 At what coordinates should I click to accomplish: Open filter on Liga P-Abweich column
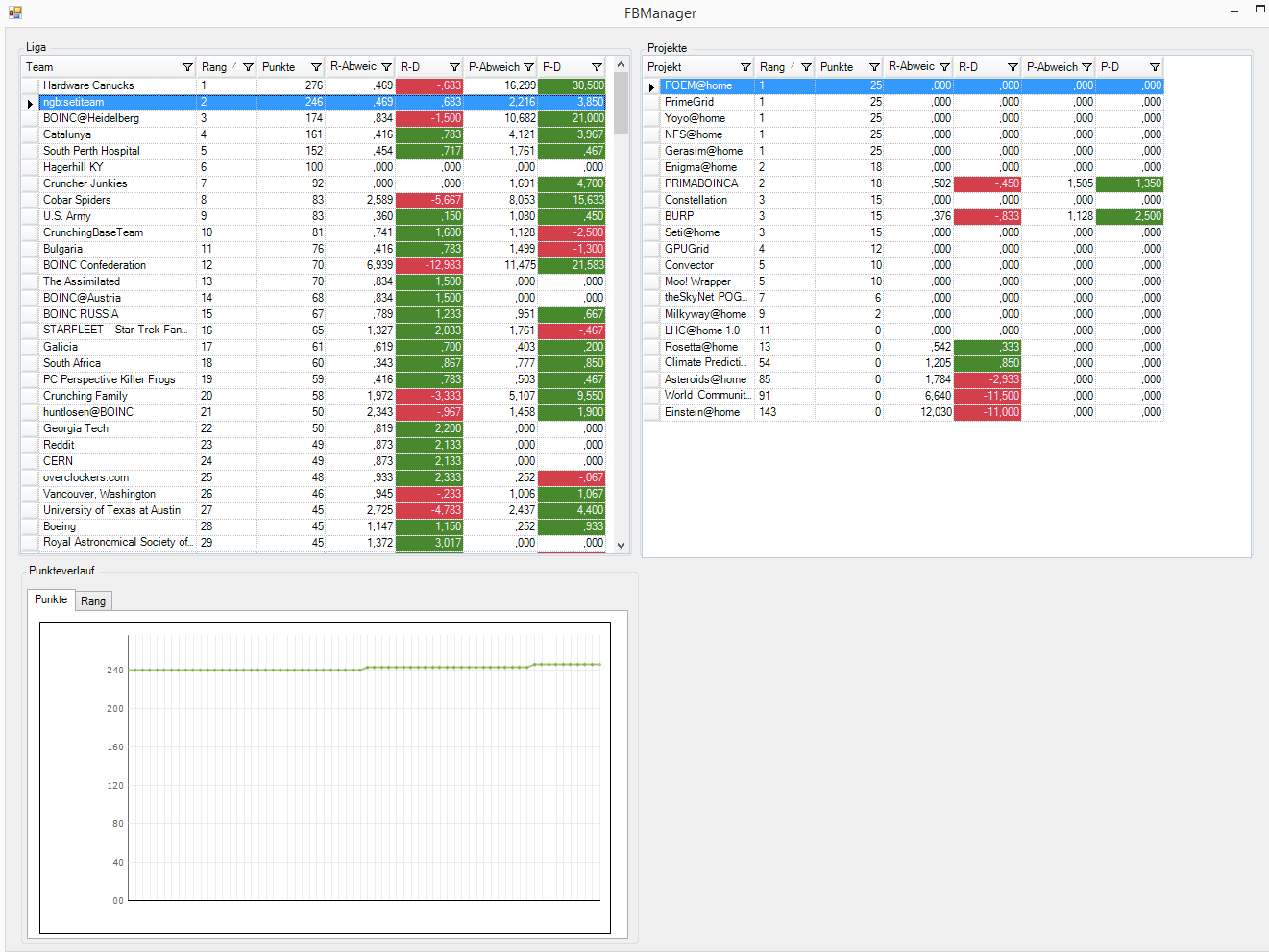pyautogui.click(x=528, y=67)
